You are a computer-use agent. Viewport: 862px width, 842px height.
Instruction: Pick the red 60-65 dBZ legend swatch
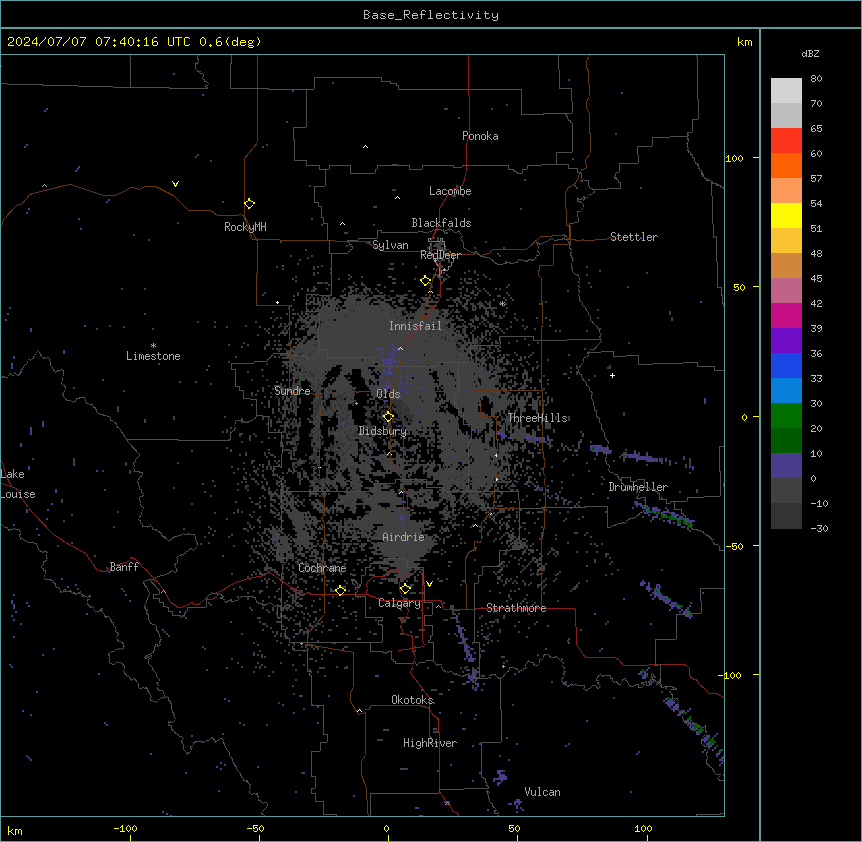click(x=786, y=140)
